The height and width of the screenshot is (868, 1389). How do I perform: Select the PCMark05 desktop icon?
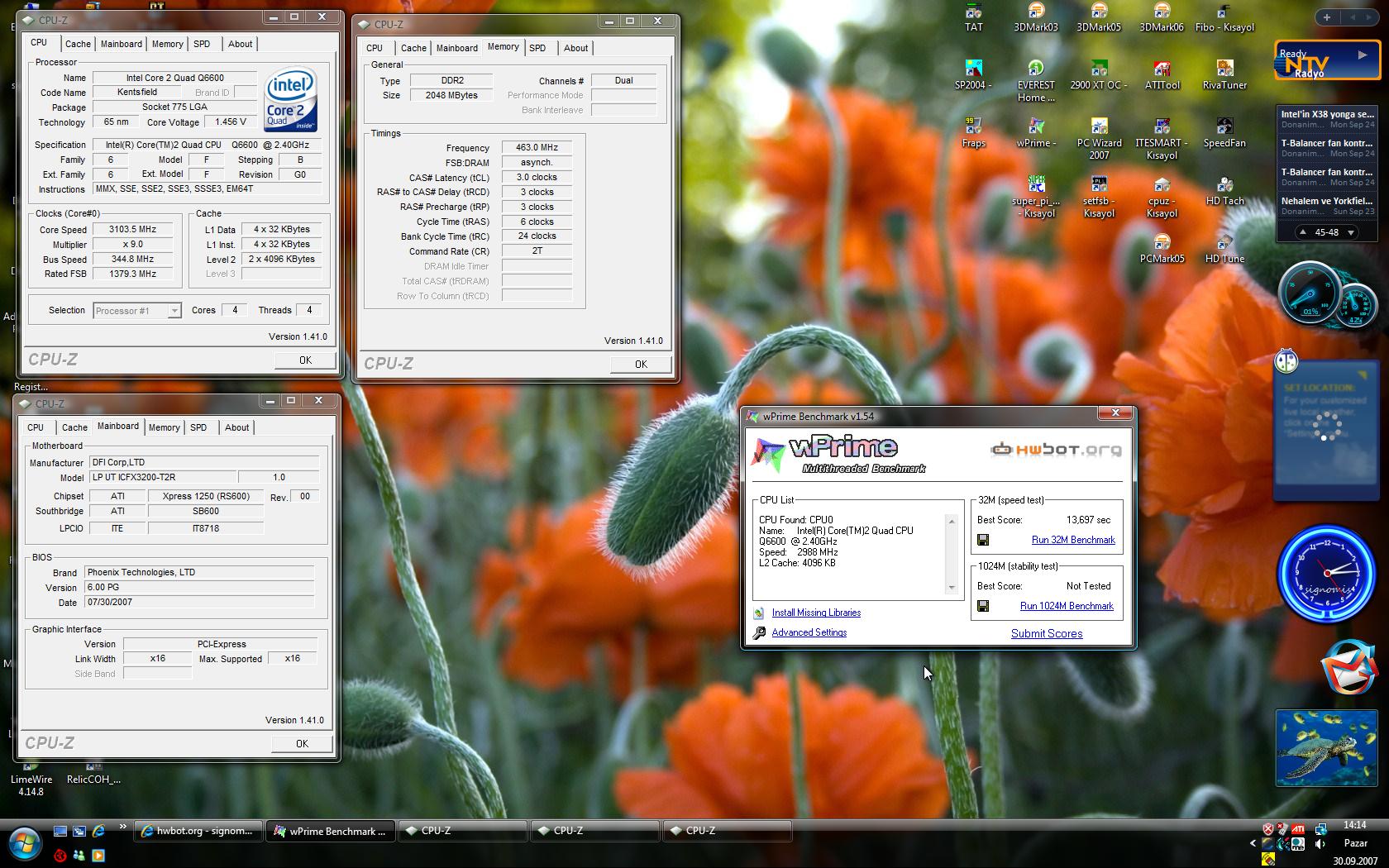click(1162, 248)
